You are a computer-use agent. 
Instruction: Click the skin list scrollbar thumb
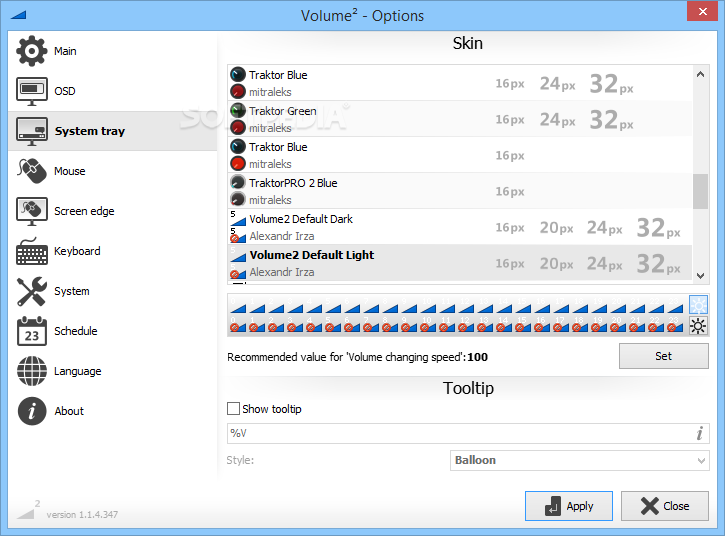click(700, 191)
